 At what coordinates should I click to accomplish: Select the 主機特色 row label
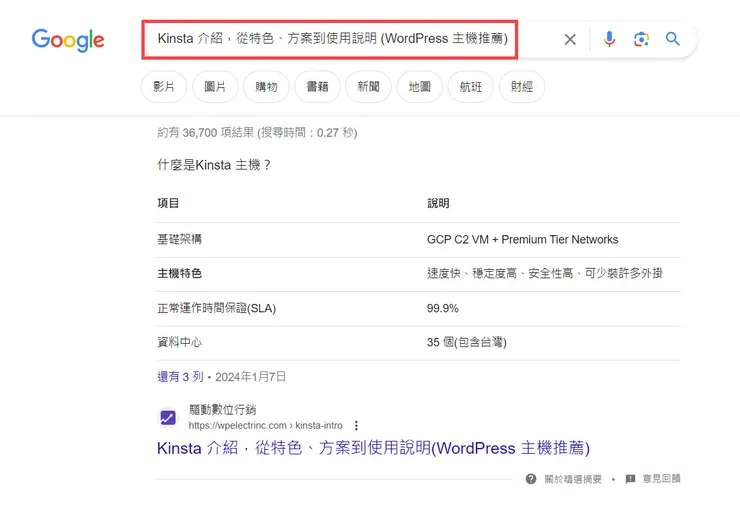179,274
